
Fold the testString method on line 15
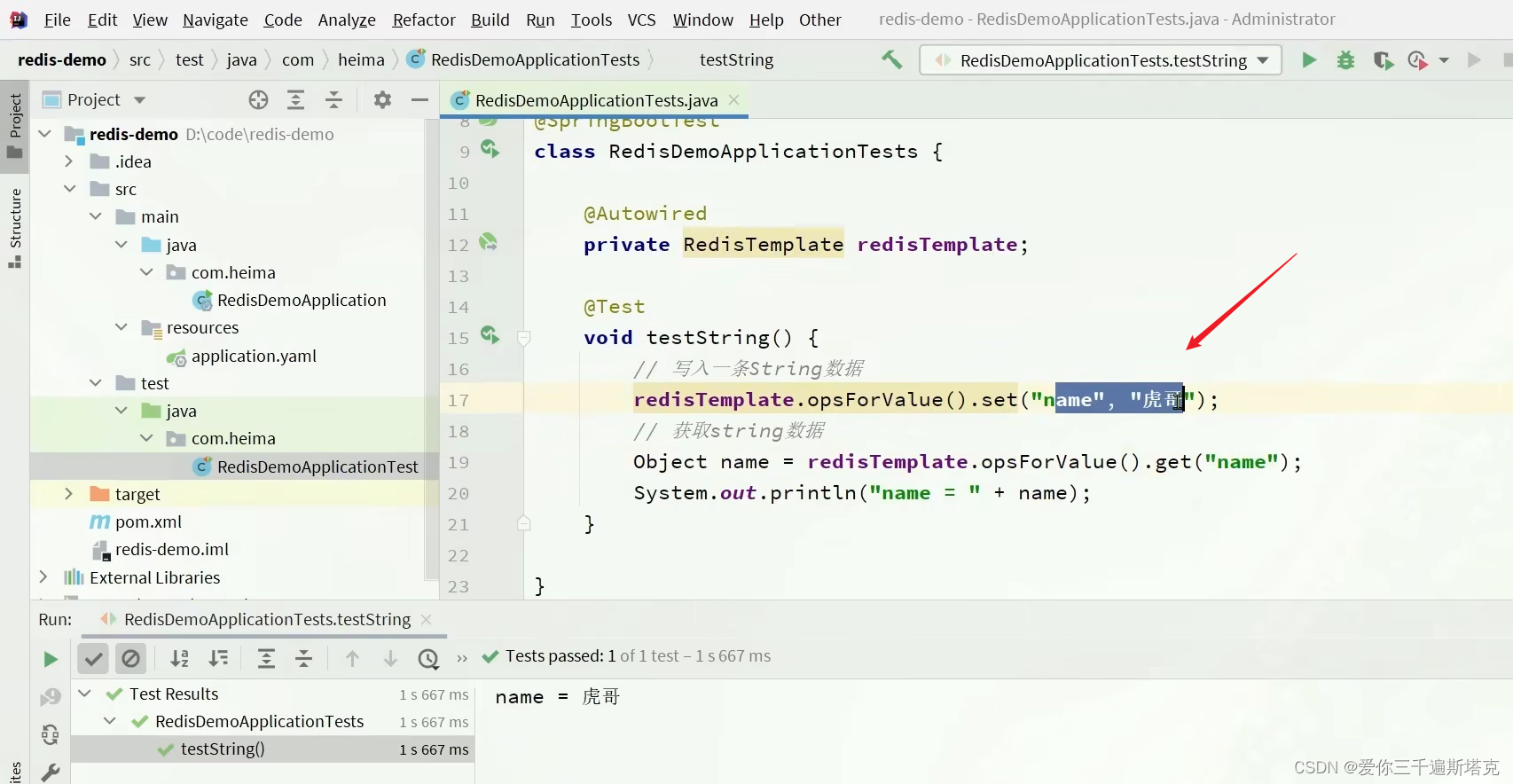coord(524,338)
